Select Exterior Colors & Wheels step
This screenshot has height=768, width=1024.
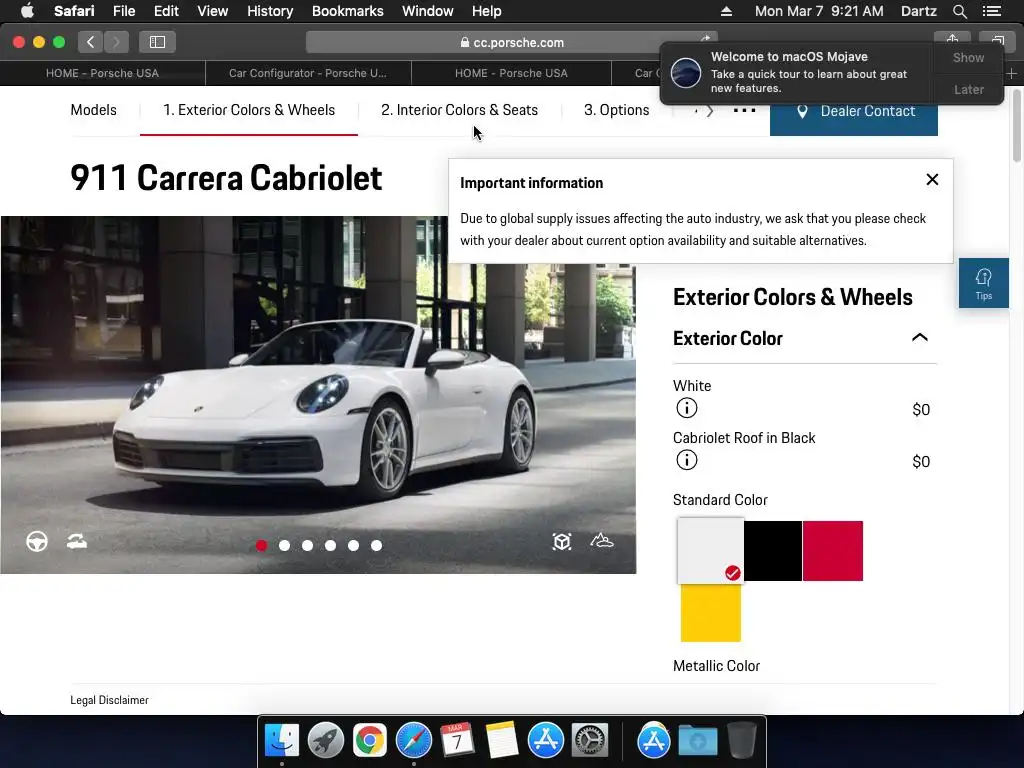(249, 110)
